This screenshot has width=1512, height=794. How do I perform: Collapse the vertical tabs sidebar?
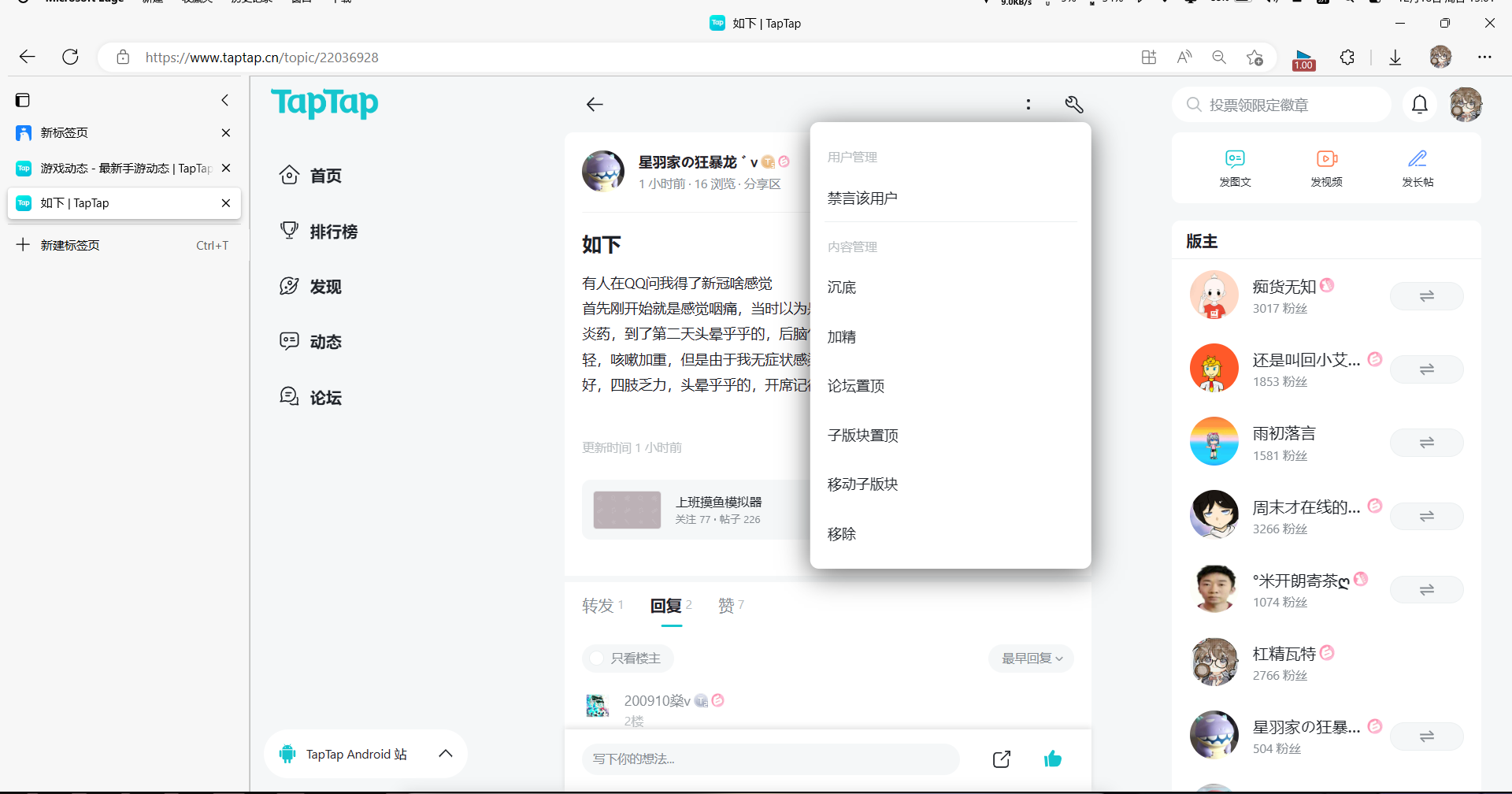(x=225, y=100)
